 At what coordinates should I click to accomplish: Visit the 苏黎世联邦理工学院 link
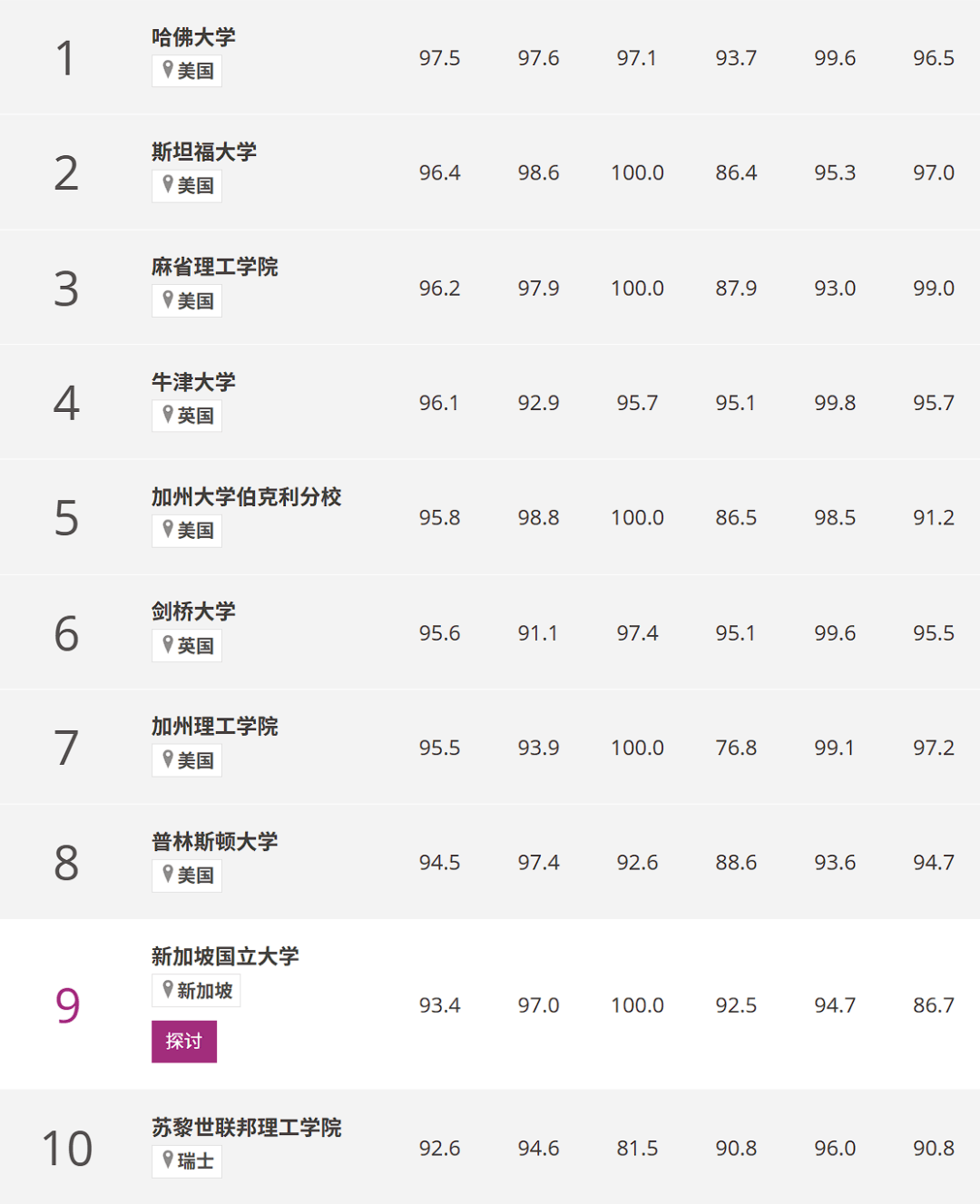point(246,1128)
